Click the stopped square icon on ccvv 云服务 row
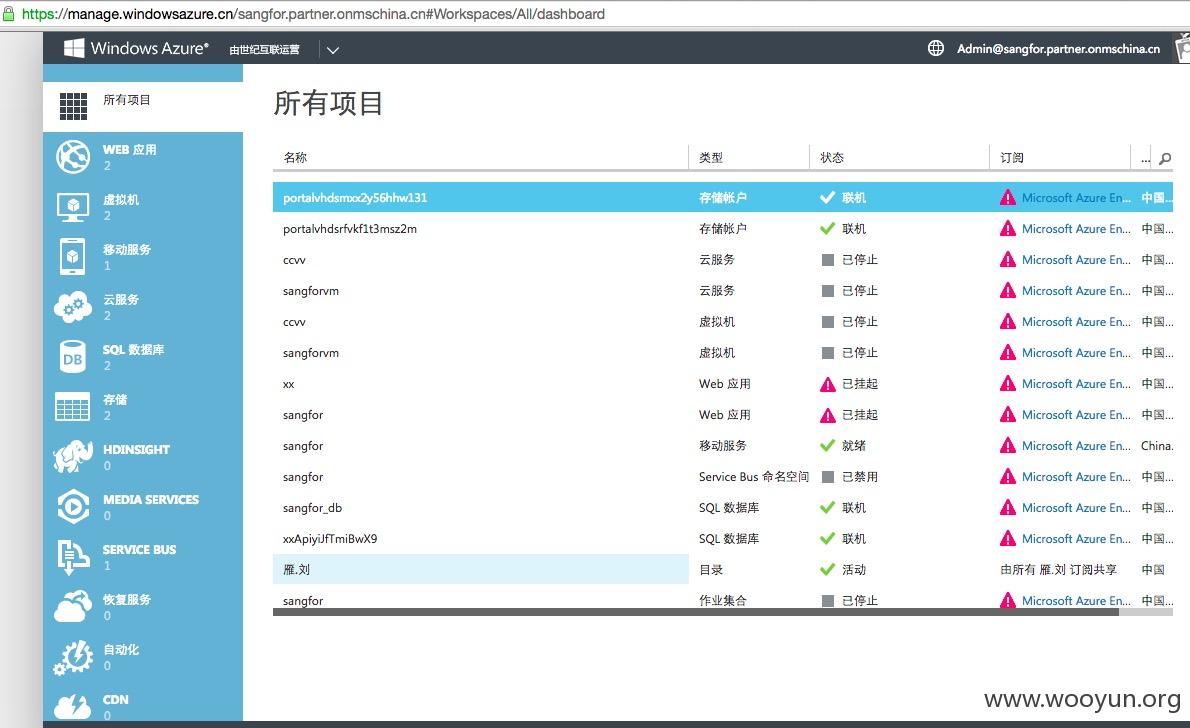The height and width of the screenshot is (728, 1190). (828, 260)
